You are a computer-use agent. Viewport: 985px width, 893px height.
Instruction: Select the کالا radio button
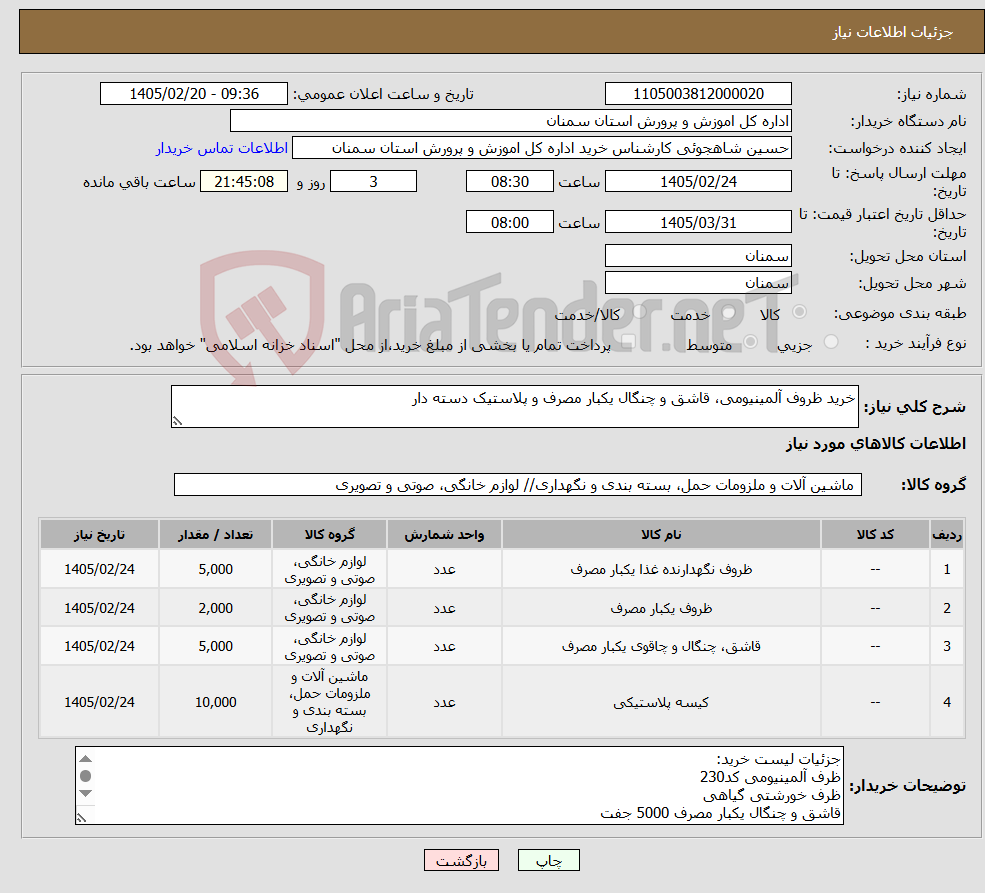coord(800,312)
